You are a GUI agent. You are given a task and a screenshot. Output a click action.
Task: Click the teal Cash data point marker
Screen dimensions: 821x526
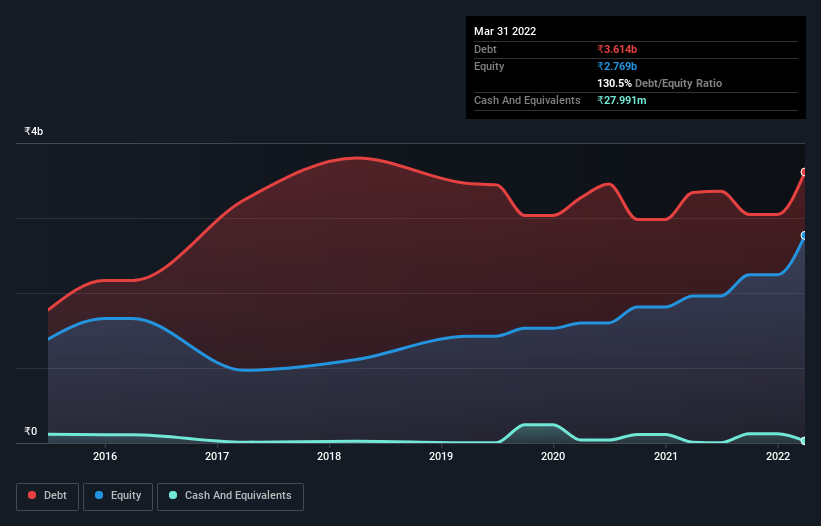click(804, 441)
